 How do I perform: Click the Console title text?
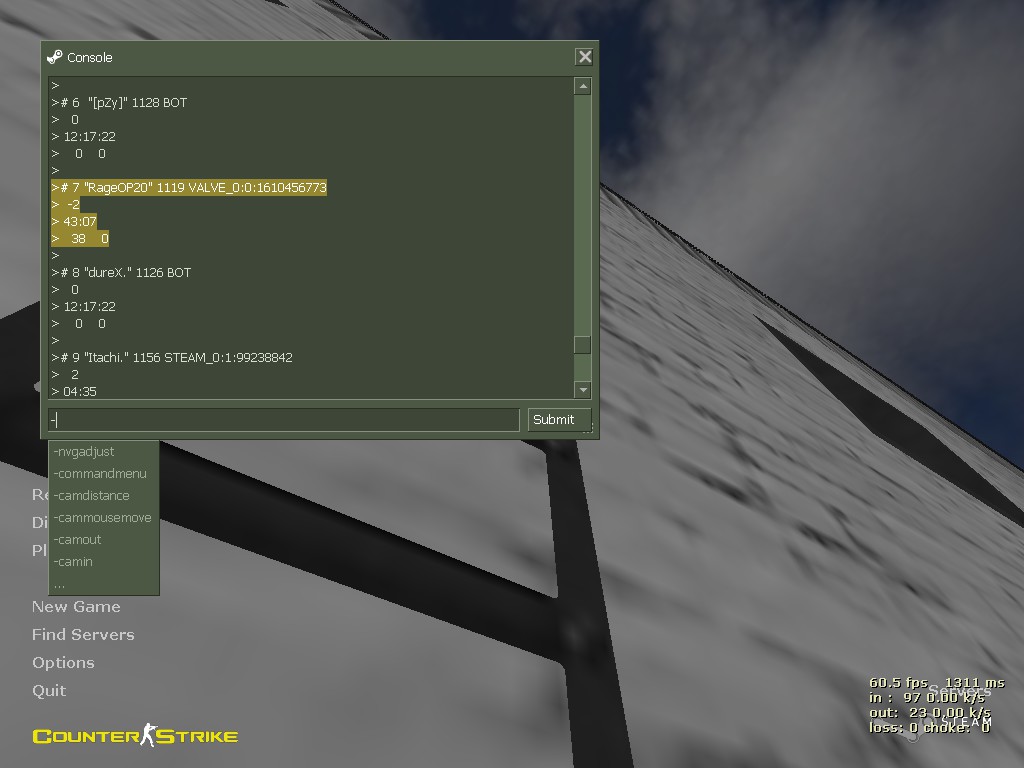click(90, 57)
